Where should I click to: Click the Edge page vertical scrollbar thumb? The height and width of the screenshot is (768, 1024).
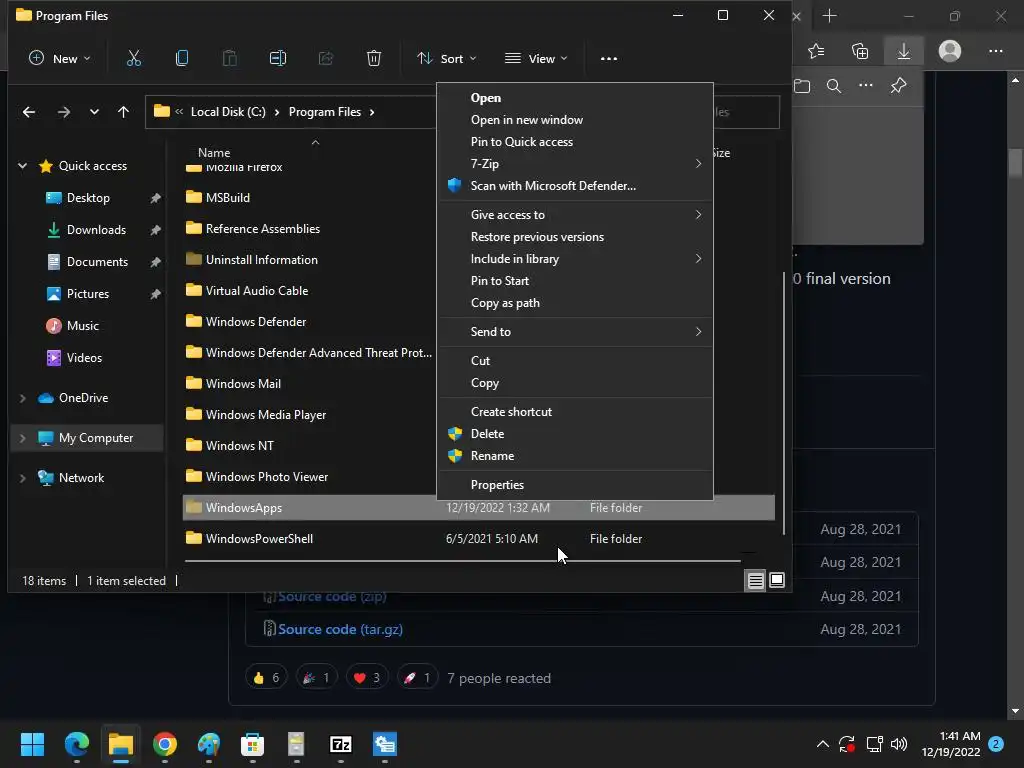[x=1015, y=163]
